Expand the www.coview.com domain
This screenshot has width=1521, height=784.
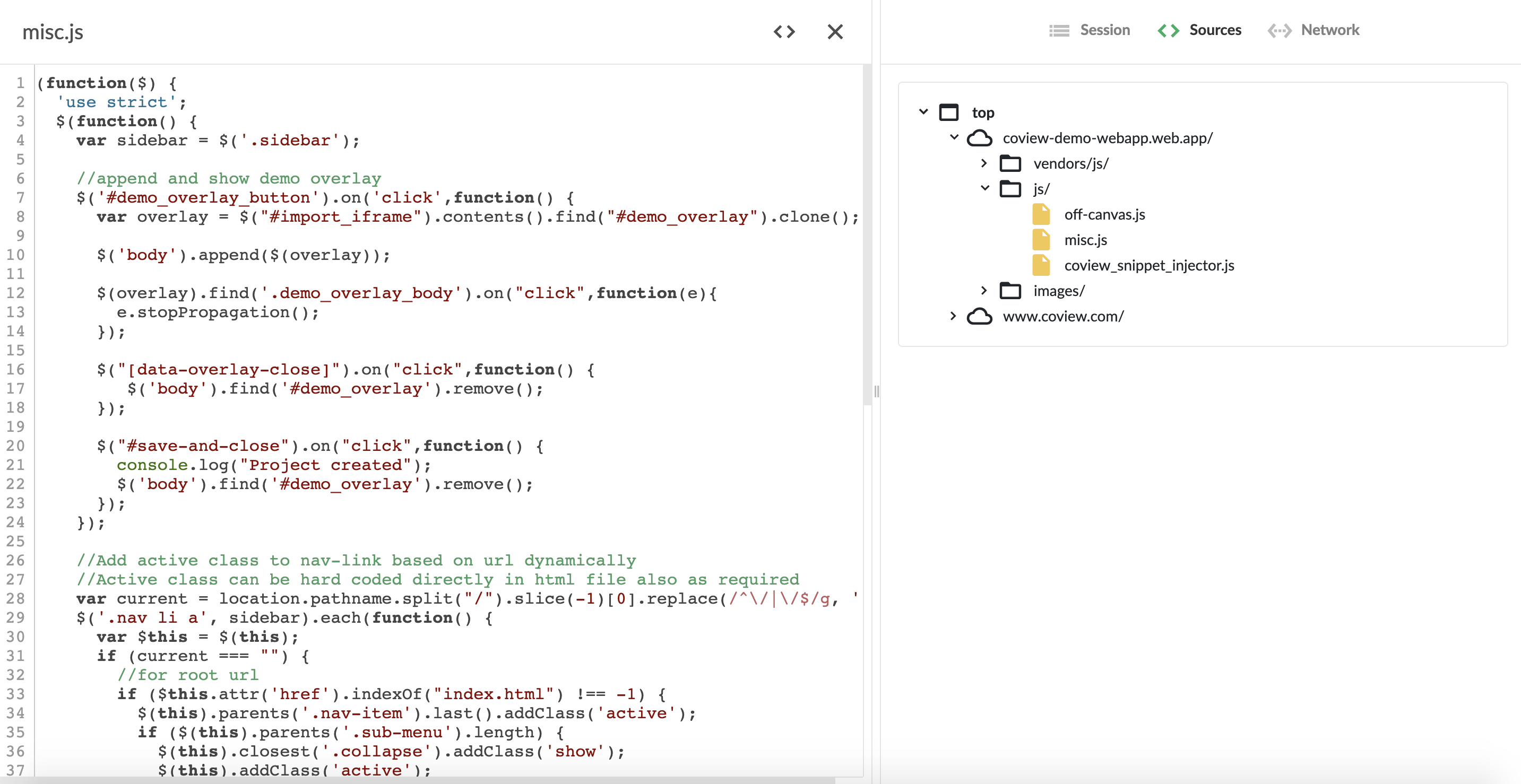[x=953, y=316]
